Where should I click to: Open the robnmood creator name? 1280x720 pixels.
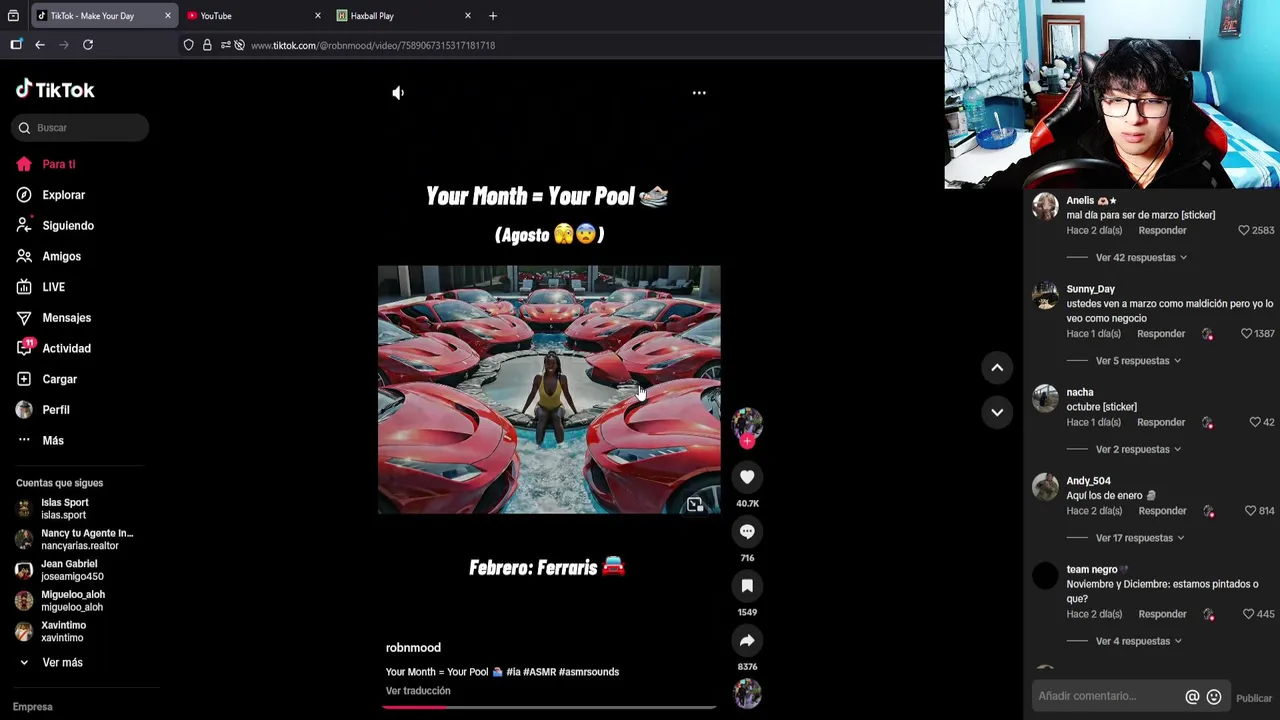[413, 648]
